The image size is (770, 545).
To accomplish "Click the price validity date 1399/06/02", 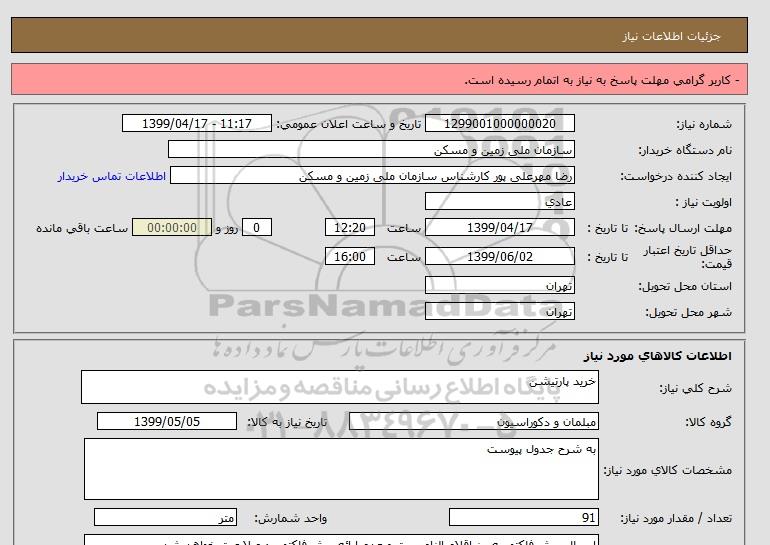I will click(500, 256).
